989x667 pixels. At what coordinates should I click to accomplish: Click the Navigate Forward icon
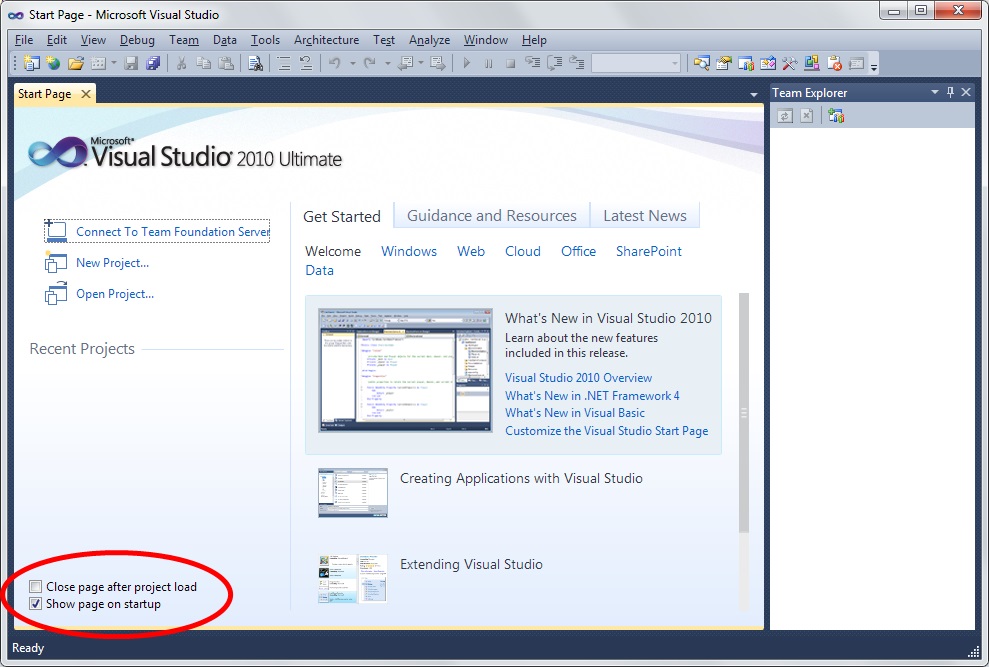pos(438,63)
